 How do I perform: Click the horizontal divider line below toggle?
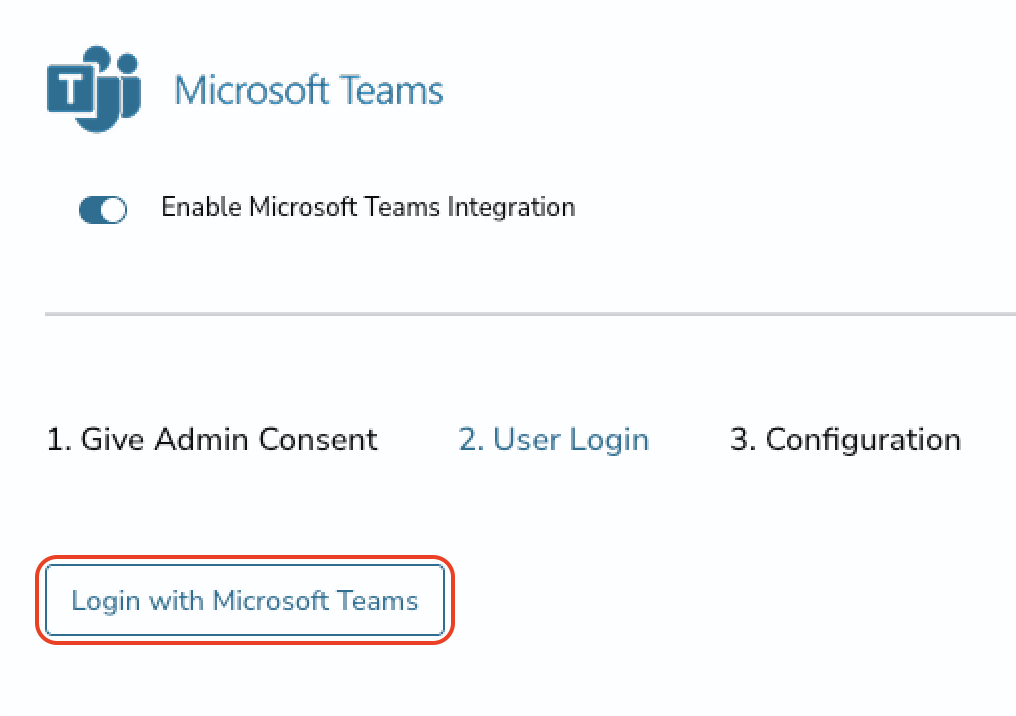point(530,314)
